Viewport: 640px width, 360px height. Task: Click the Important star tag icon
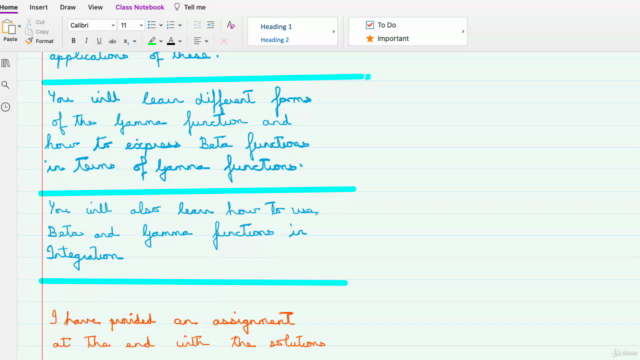coord(370,38)
